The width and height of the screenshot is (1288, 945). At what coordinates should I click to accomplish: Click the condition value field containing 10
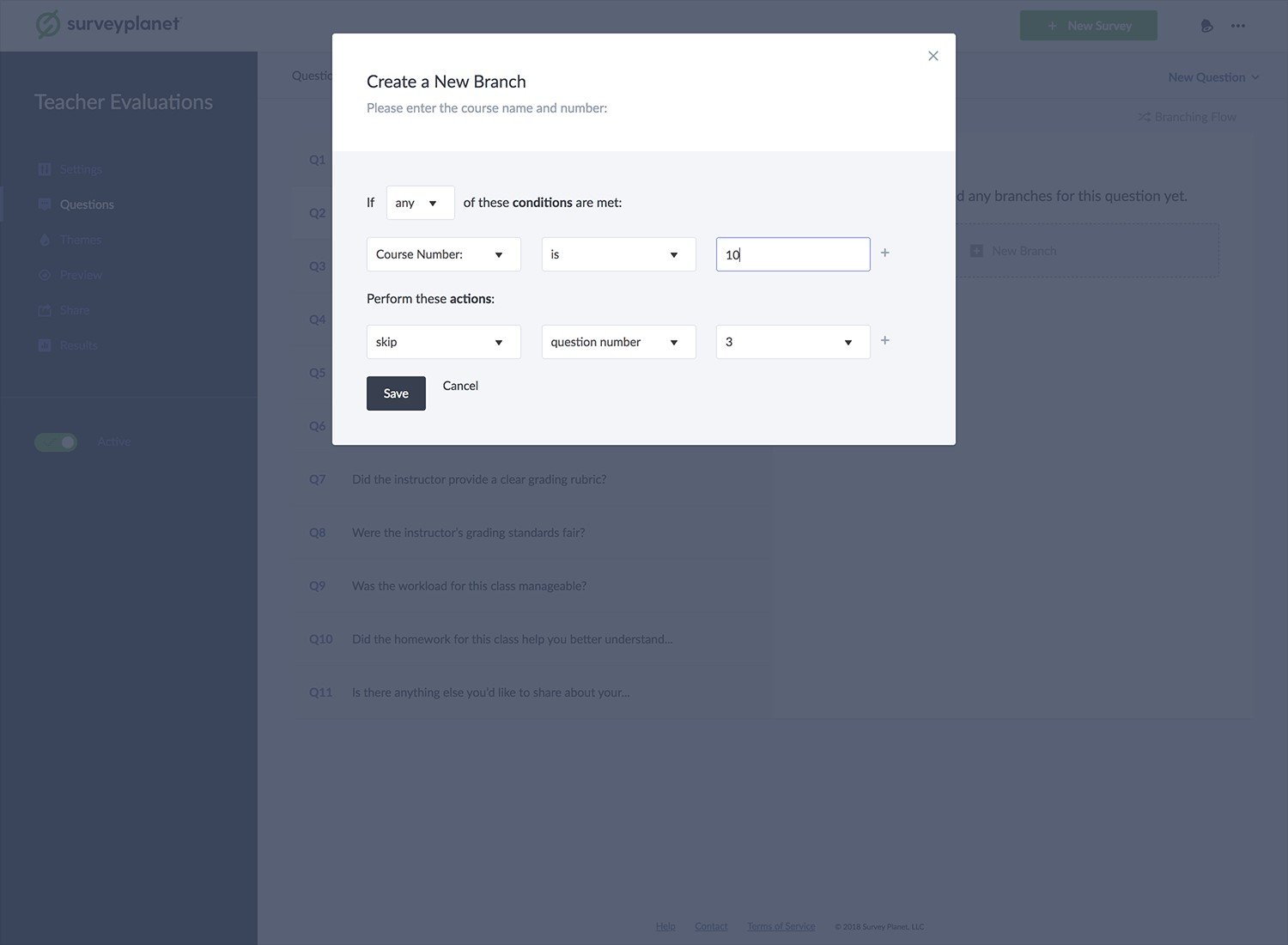click(x=793, y=254)
